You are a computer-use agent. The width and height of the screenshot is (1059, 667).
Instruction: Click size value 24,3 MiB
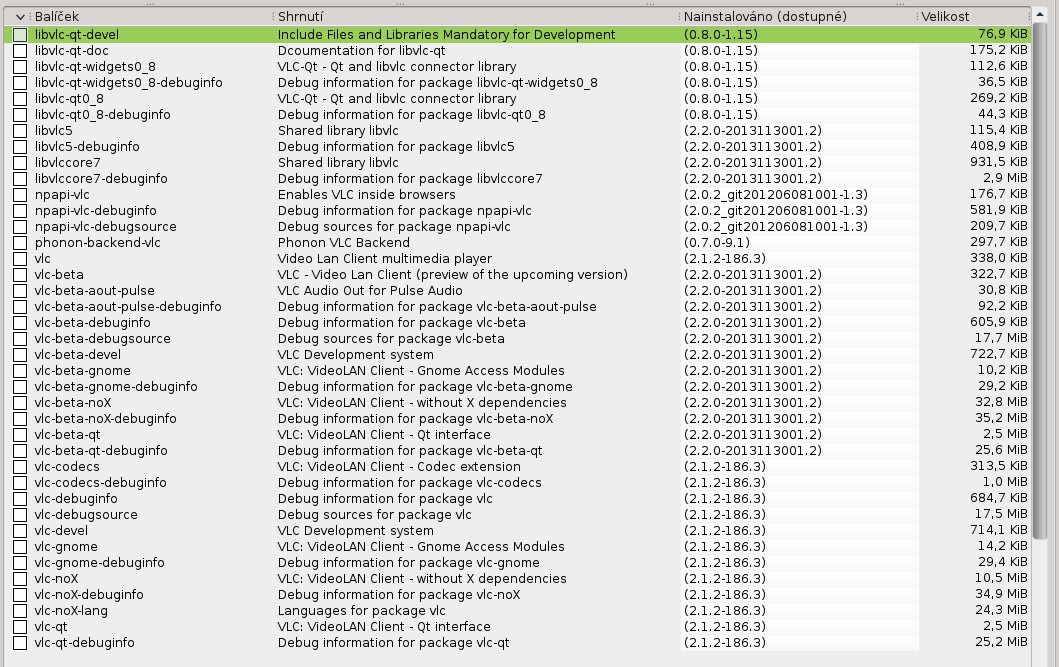pos(1001,610)
